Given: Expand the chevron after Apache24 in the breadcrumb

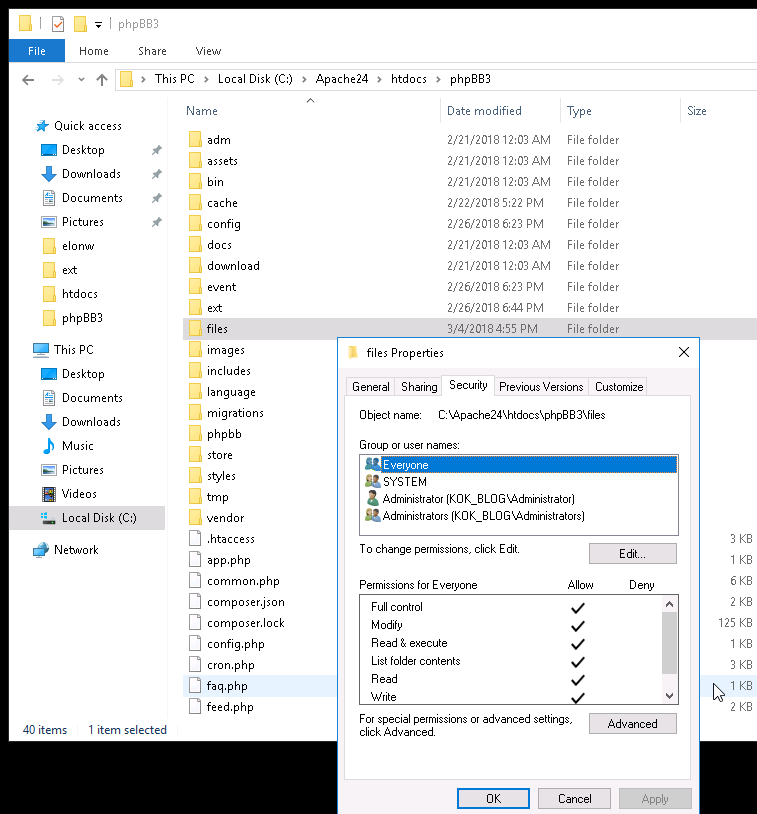Looking at the screenshot, I should tap(380, 79).
